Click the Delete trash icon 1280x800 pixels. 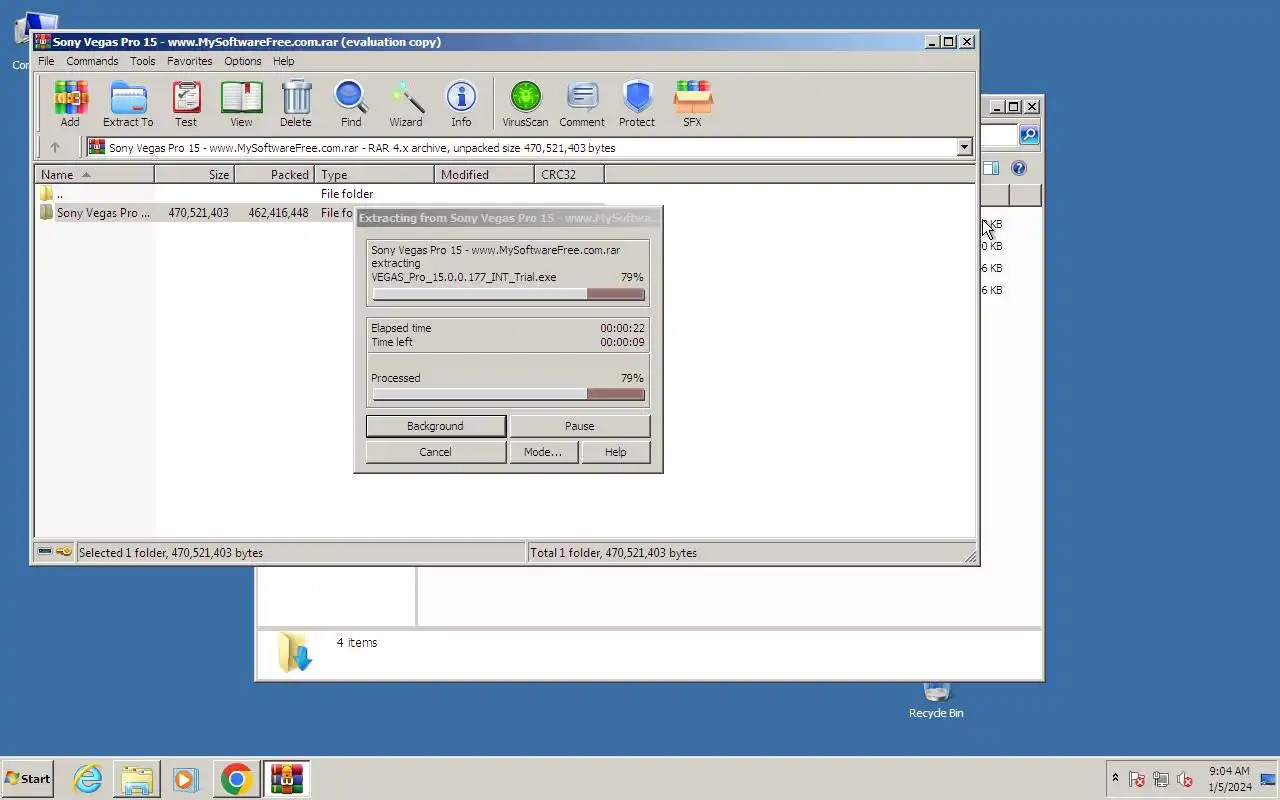pos(296,104)
